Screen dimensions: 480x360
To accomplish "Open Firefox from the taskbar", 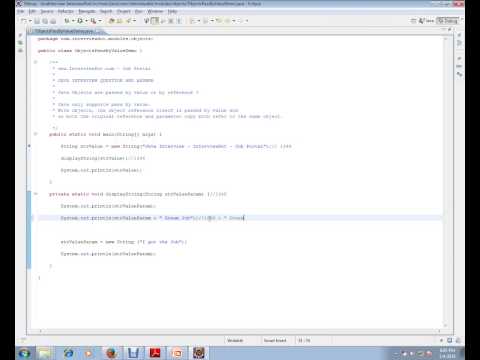I will coord(111,353).
